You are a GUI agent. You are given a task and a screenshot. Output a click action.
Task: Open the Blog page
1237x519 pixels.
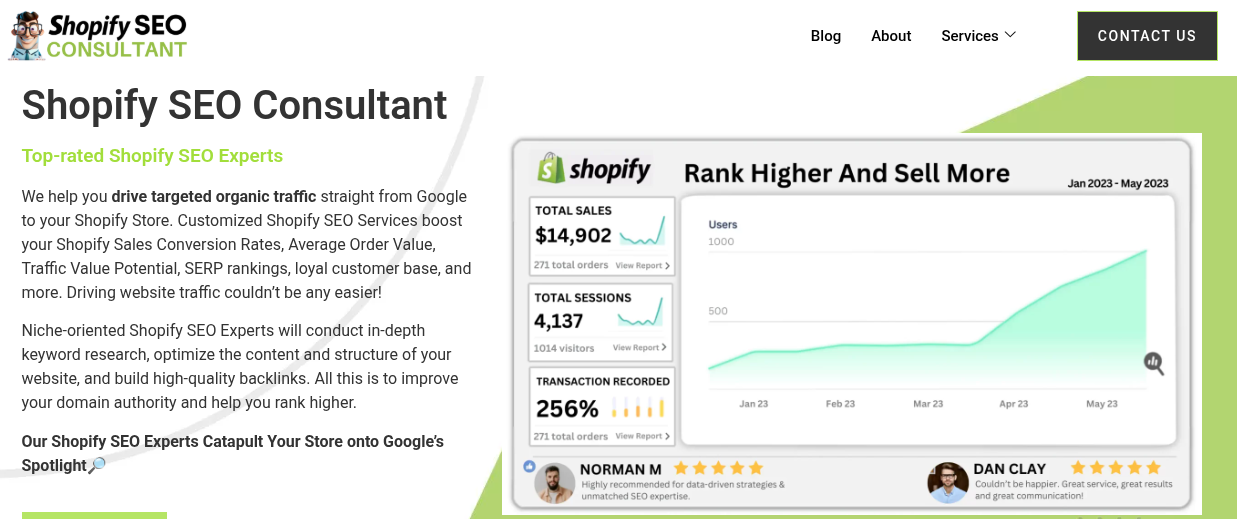(x=826, y=36)
